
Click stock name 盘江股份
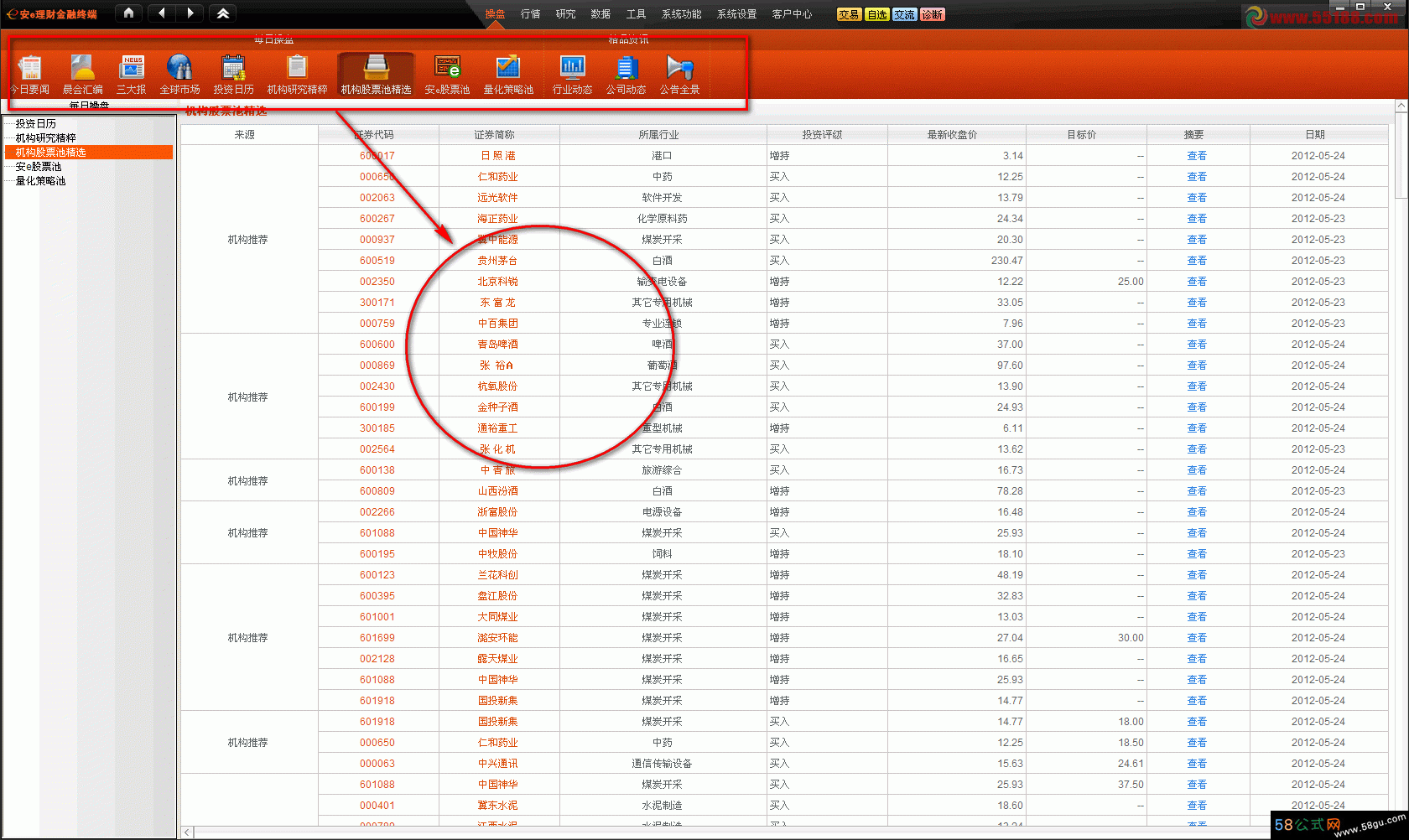(498, 596)
